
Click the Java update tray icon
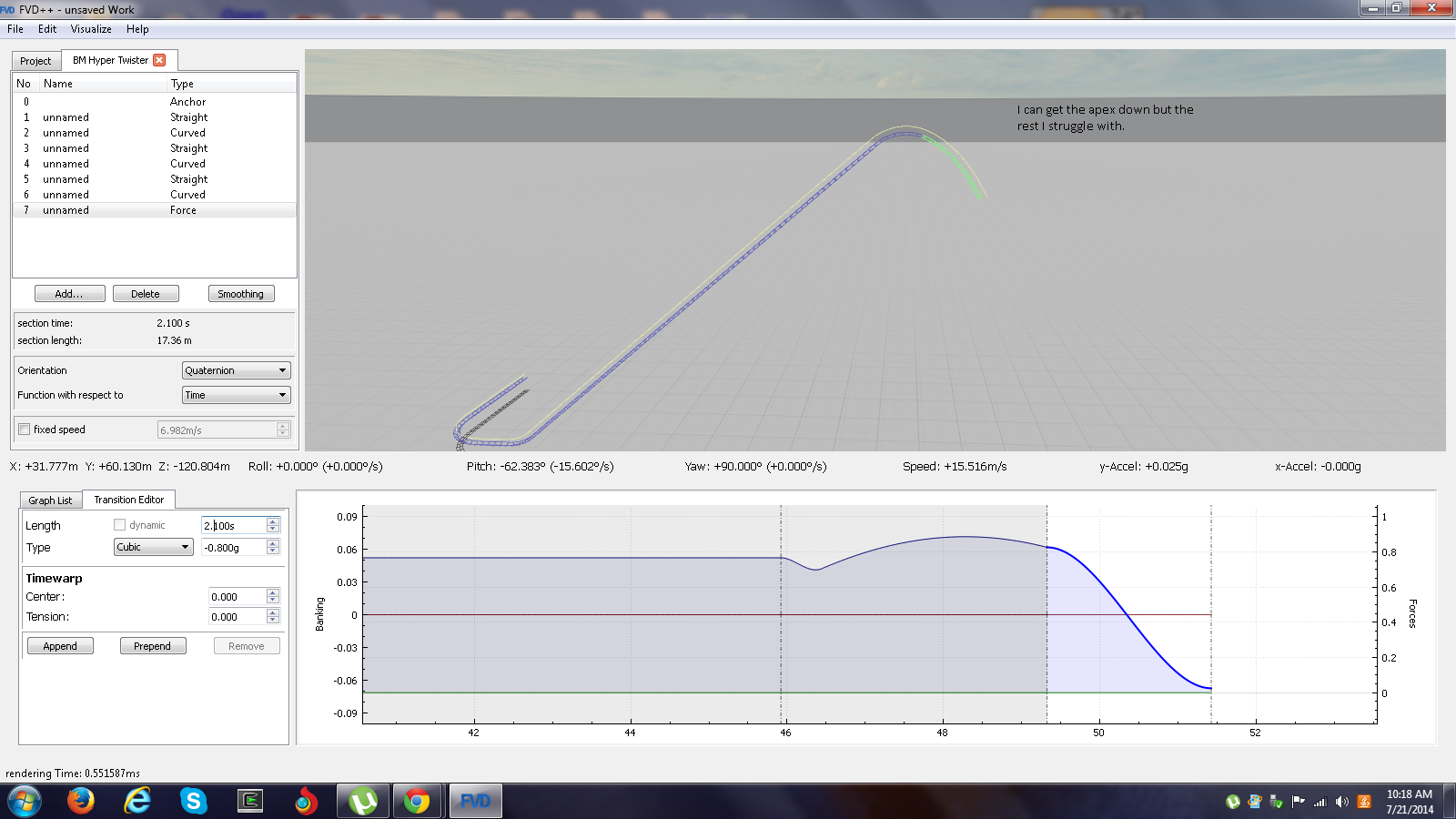coord(1363,802)
